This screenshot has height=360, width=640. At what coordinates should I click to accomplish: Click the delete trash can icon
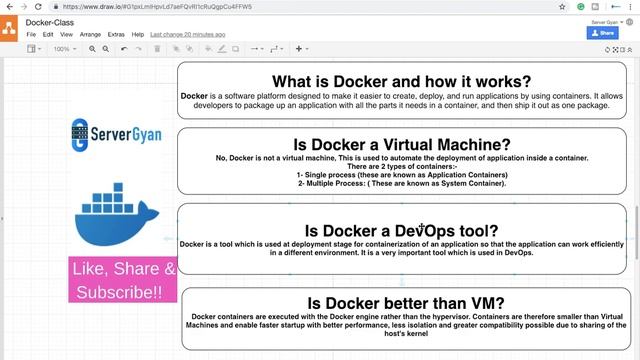tap(157, 49)
